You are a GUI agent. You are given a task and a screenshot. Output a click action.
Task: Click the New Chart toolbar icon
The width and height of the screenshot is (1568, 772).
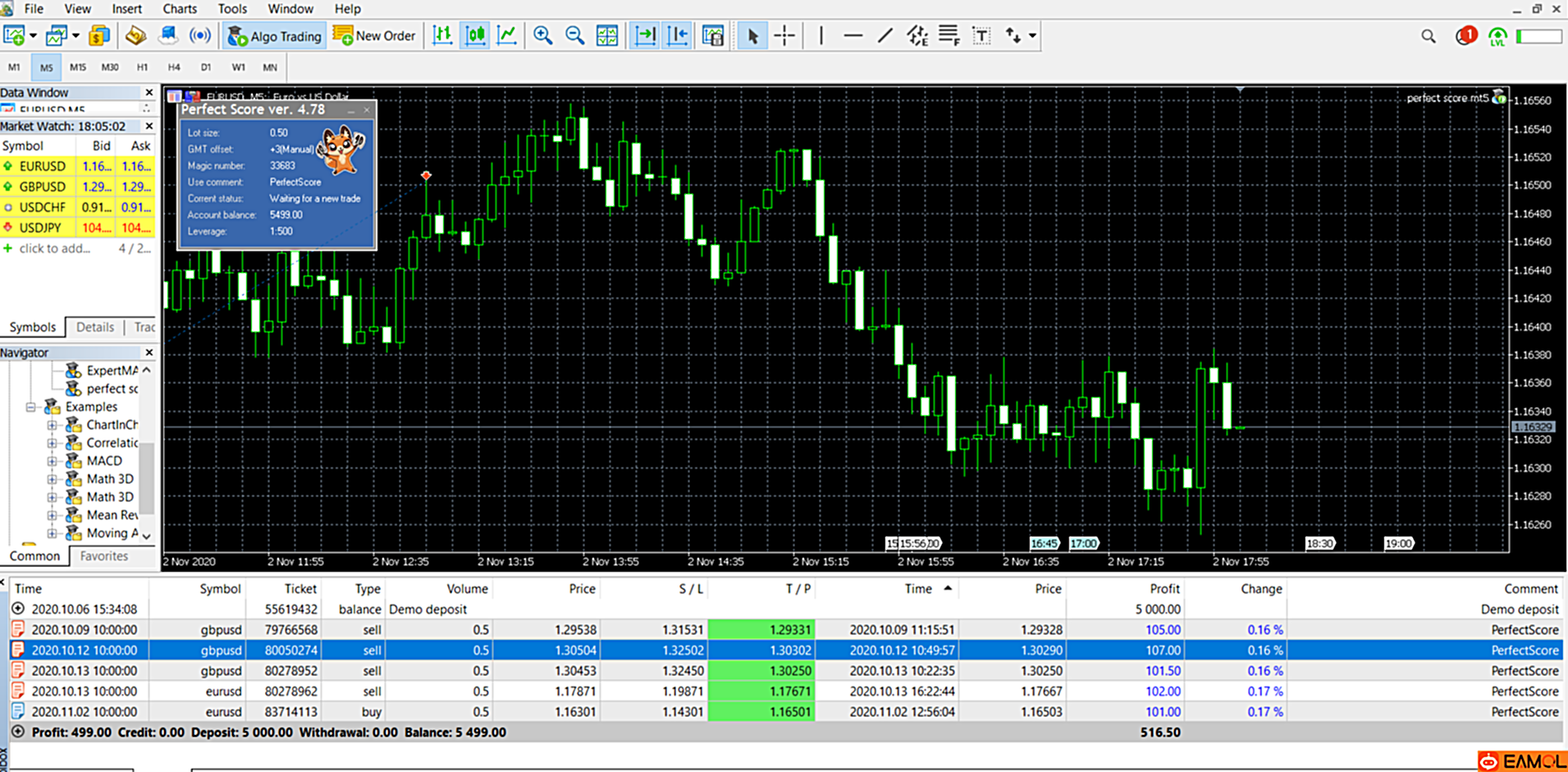[x=14, y=35]
